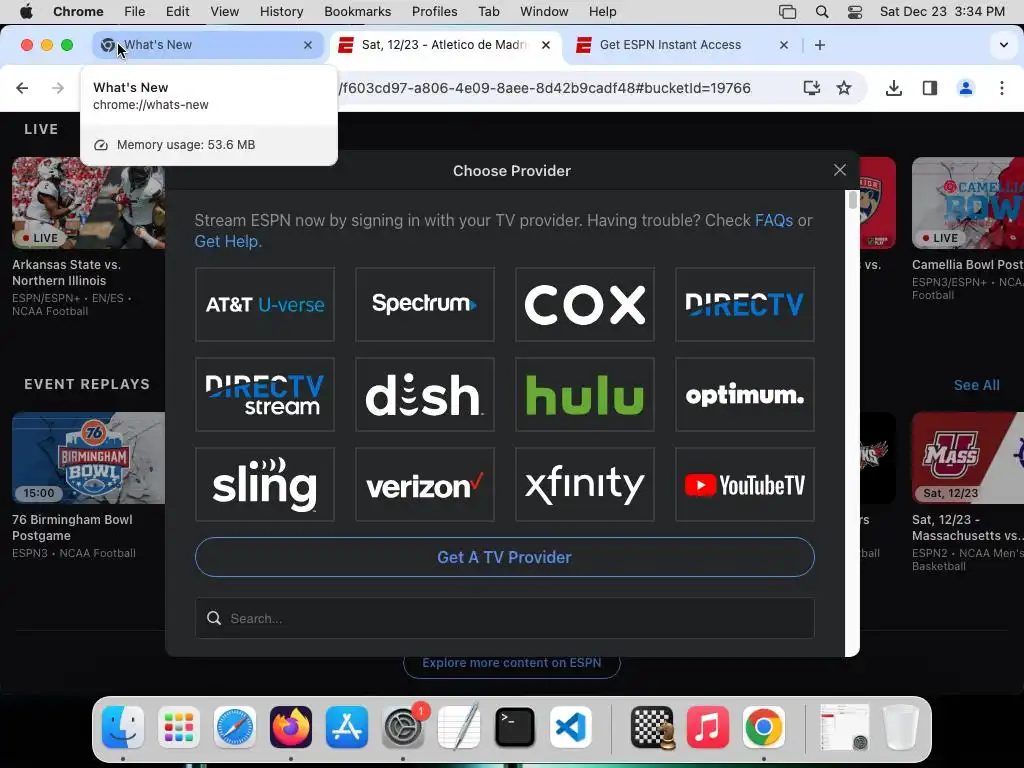
Task: Pick the DIRECTV provider tile
Action: coord(744,304)
